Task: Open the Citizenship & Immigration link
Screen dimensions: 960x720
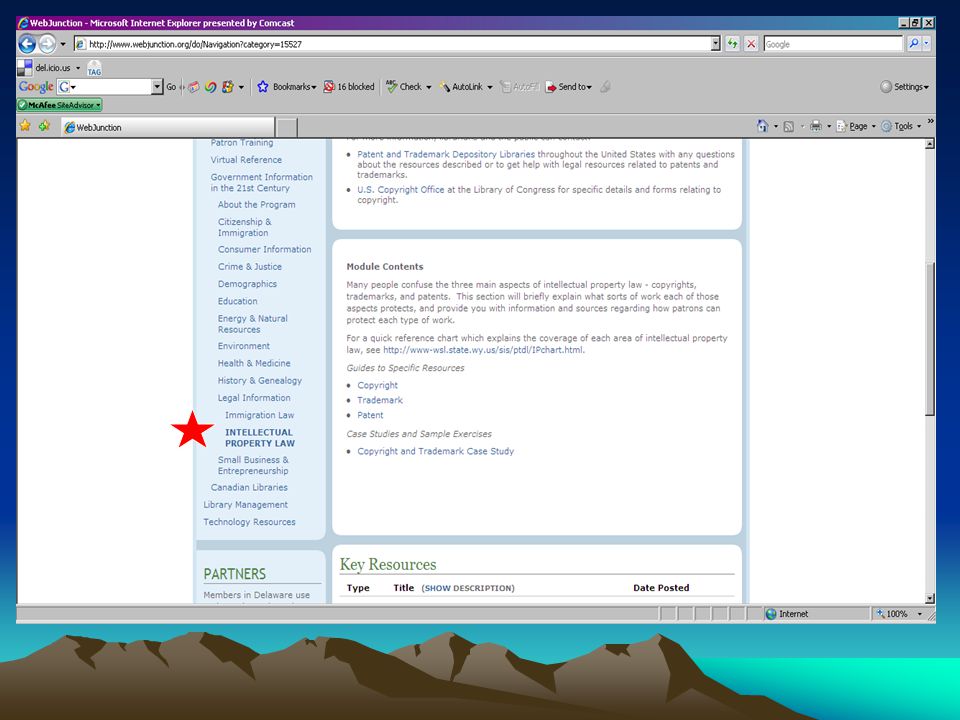Action: (x=244, y=227)
